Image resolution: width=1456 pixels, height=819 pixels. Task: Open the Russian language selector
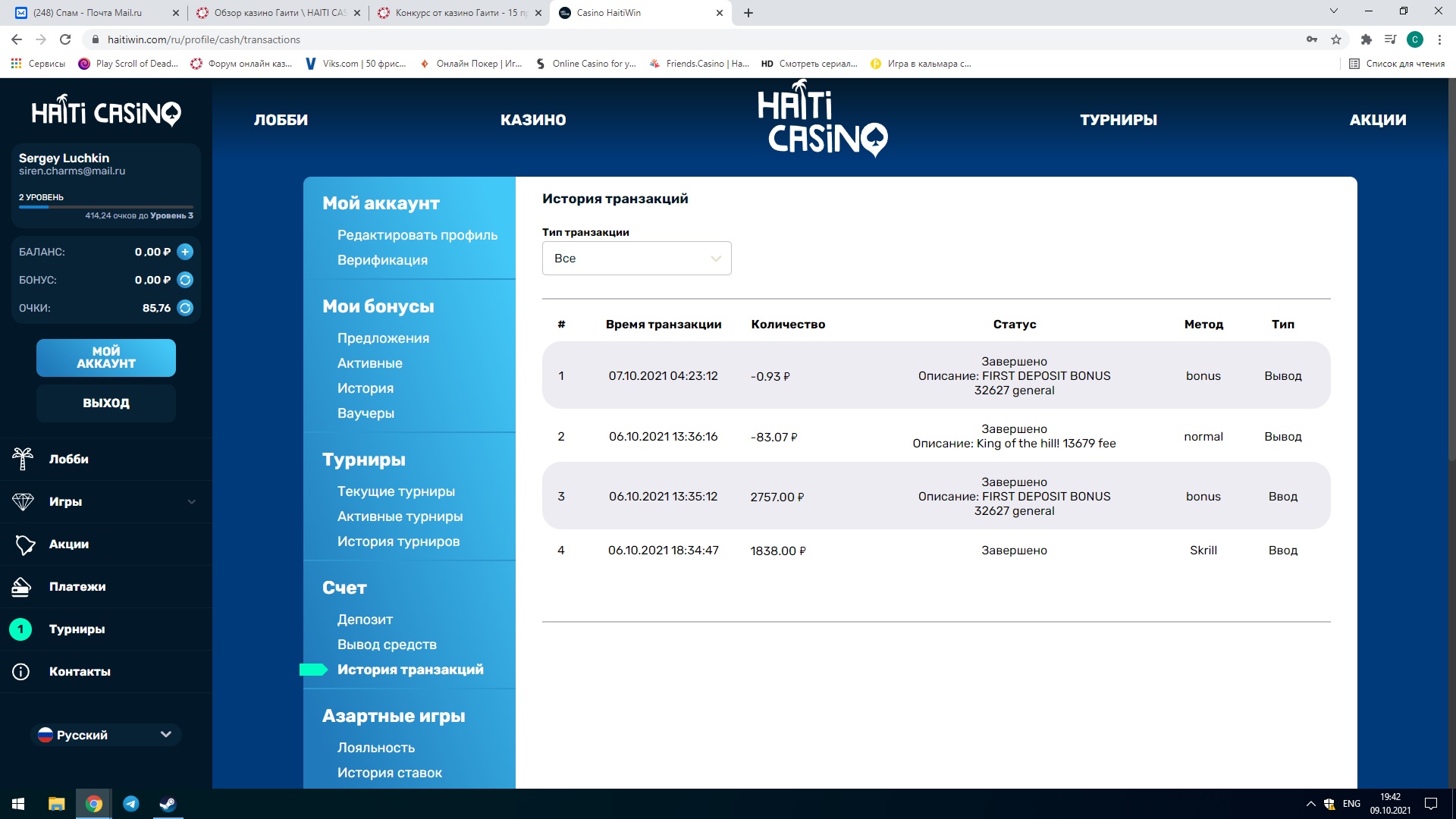pos(106,735)
